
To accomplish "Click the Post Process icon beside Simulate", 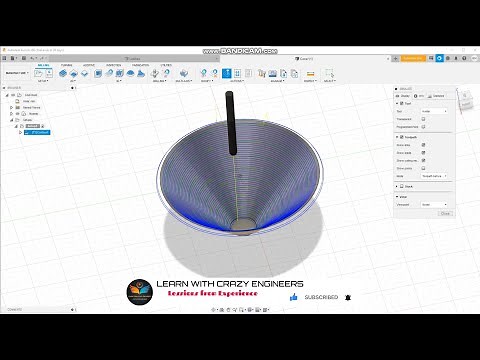I will (x=237, y=73).
